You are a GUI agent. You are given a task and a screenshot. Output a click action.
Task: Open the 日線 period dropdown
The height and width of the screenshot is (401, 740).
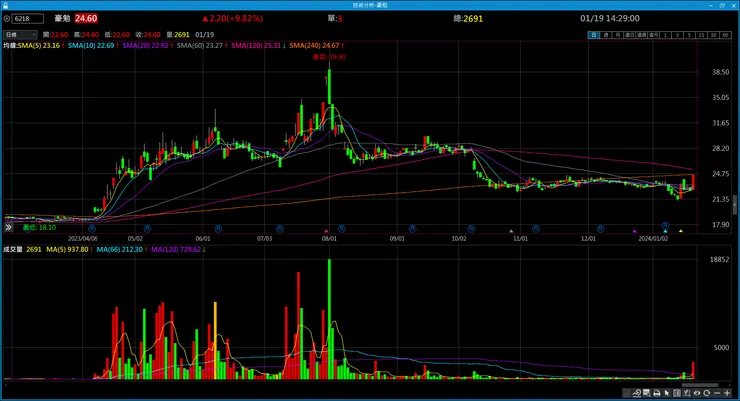(20, 35)
